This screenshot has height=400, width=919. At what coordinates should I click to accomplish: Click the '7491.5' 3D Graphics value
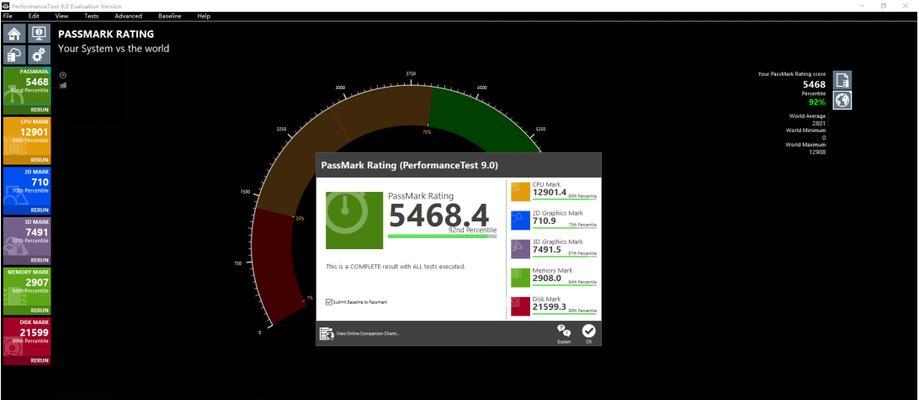(546, 249)
